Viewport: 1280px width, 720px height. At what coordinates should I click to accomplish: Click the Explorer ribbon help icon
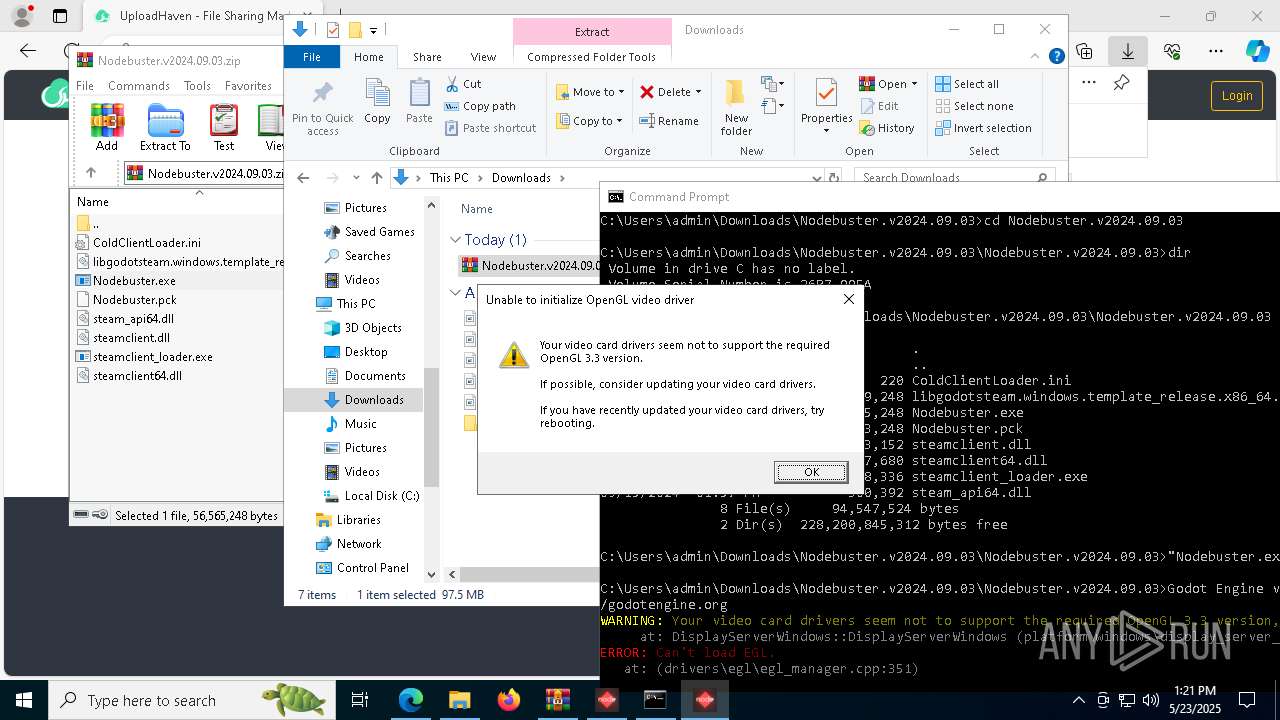coord(1056,57)
